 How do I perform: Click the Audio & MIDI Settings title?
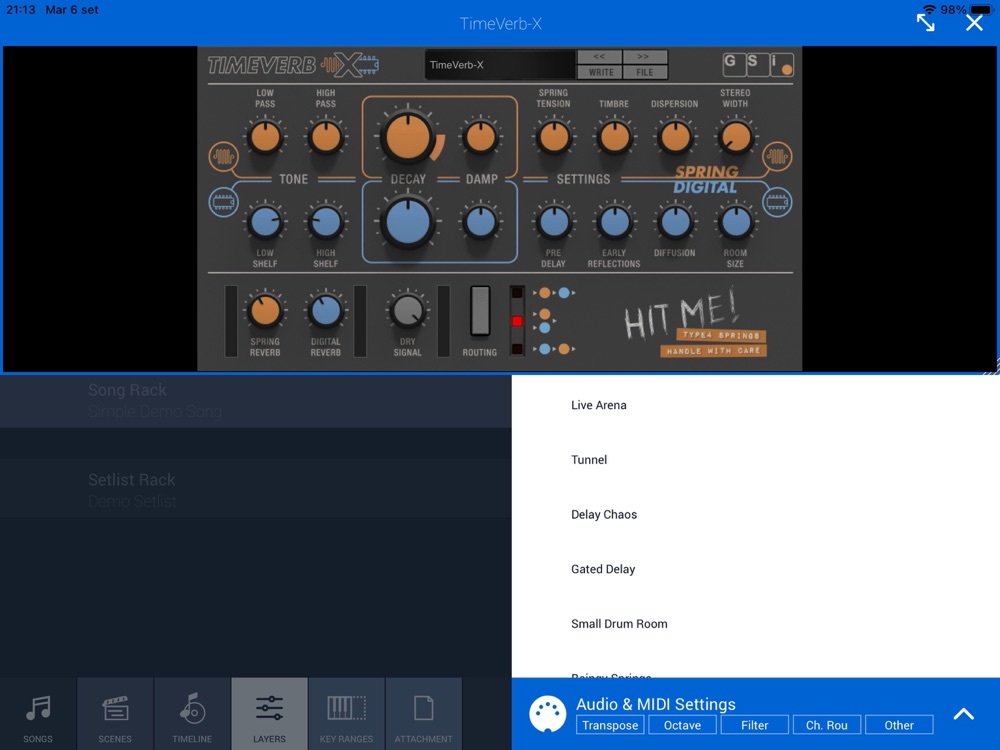coord(656,704)
